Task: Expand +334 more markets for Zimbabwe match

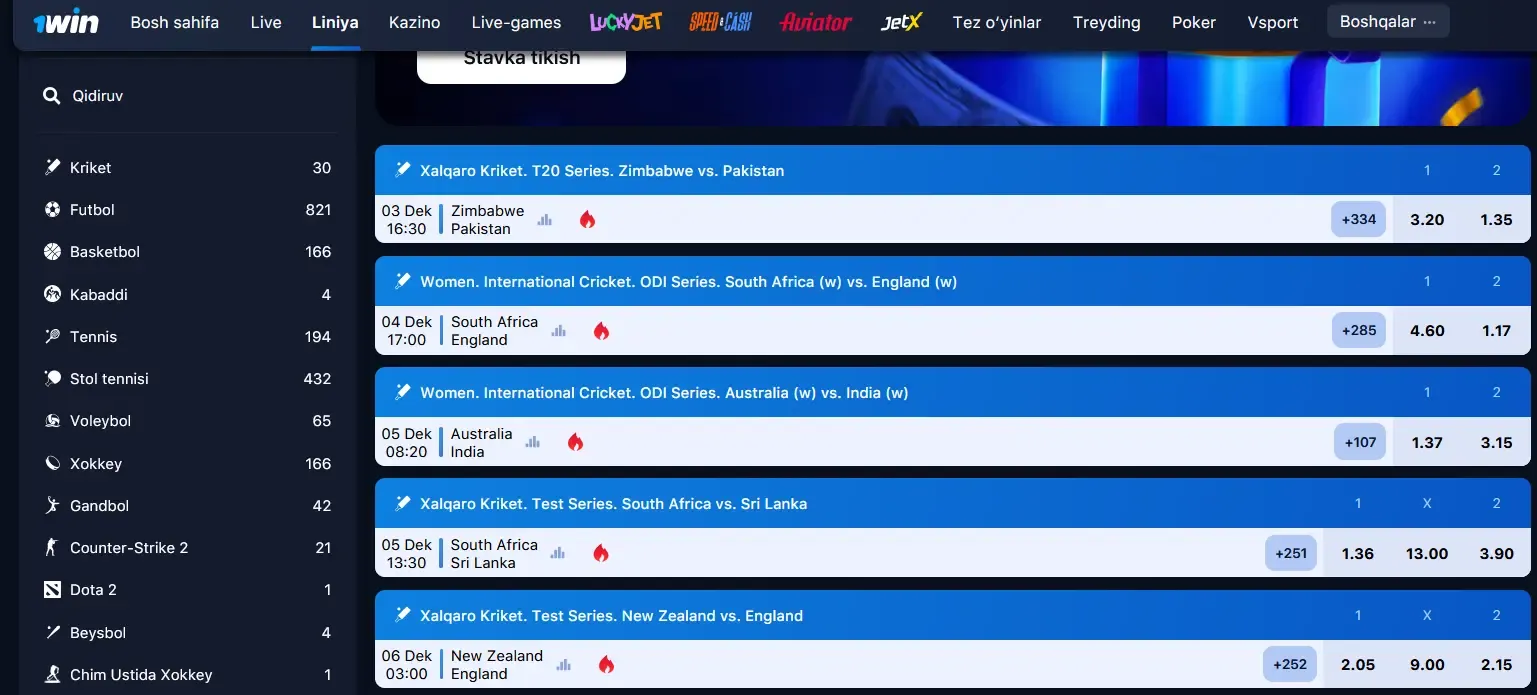Action: click(x=1358, y=220)
